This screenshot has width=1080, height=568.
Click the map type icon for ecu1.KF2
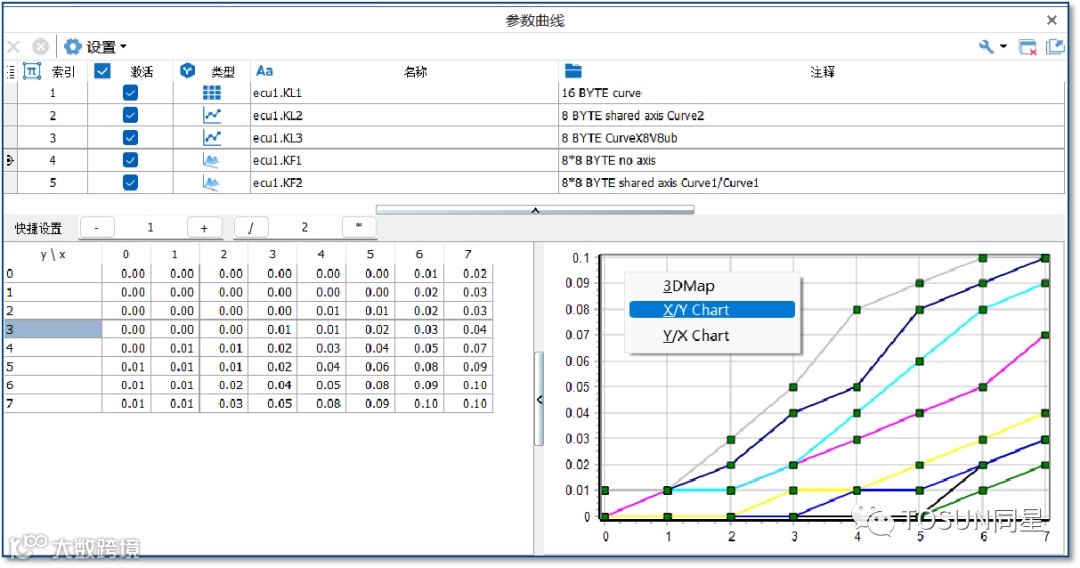212,182
